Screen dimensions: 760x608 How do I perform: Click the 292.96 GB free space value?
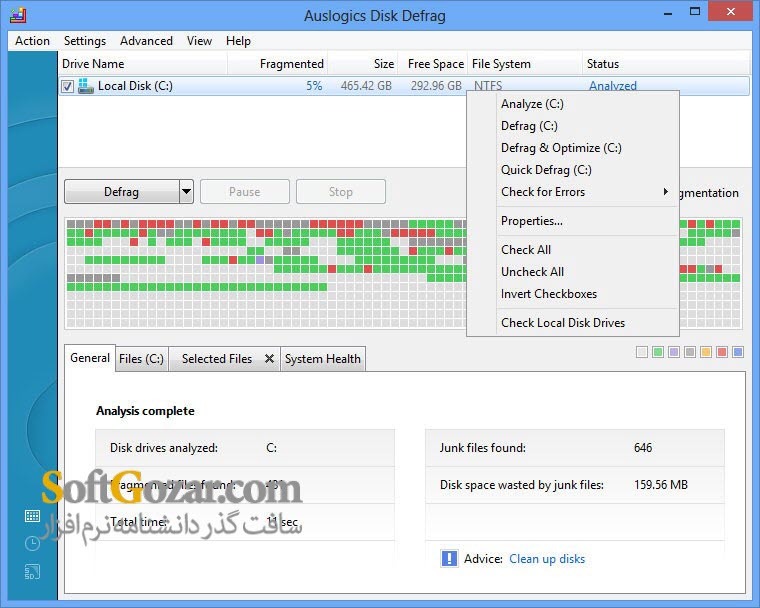click(436, 86)
